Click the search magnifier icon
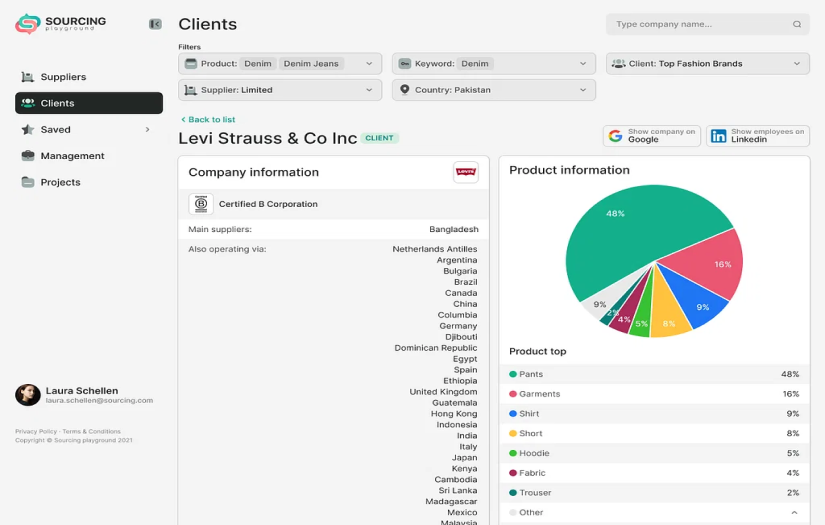The width and height of the screenshot is (825, 525). coord(796,24)
